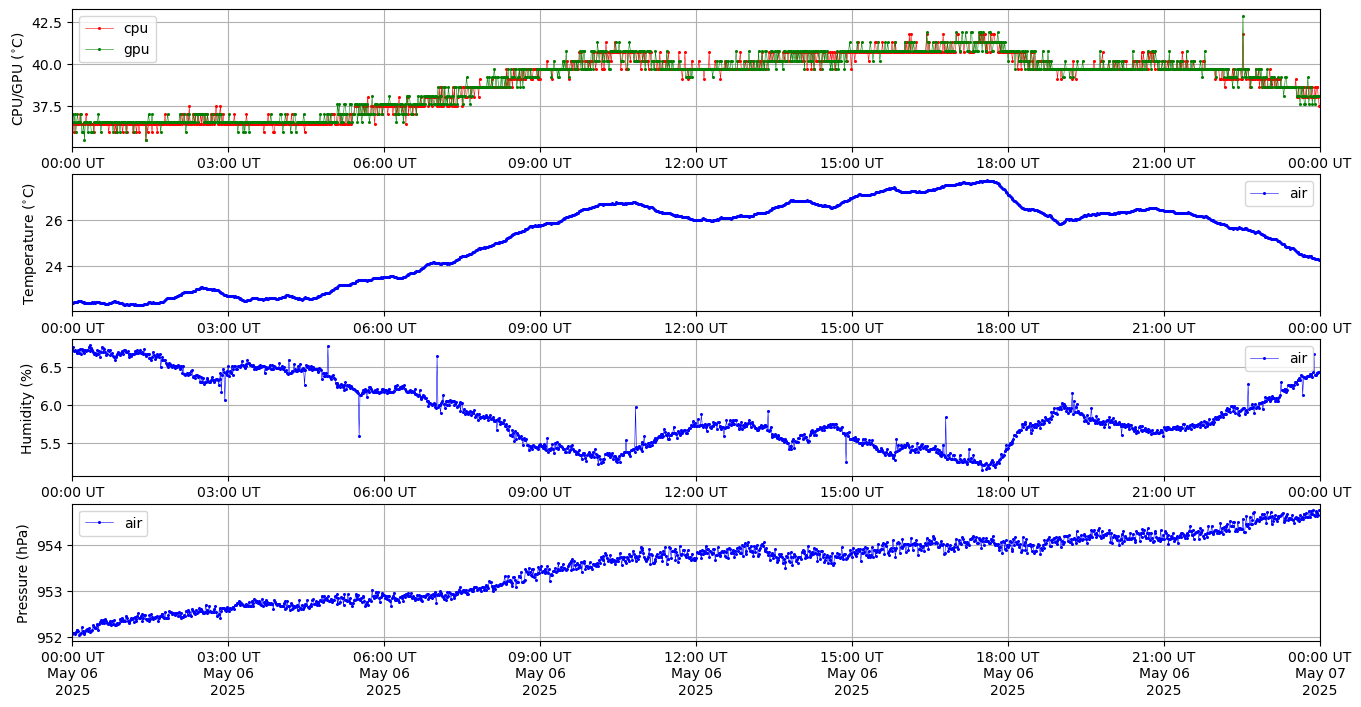Click the 5.5 tick on Humidity axis
Image resolution: width=1361 pixels, height=707 pixels.
coord(53,443)
